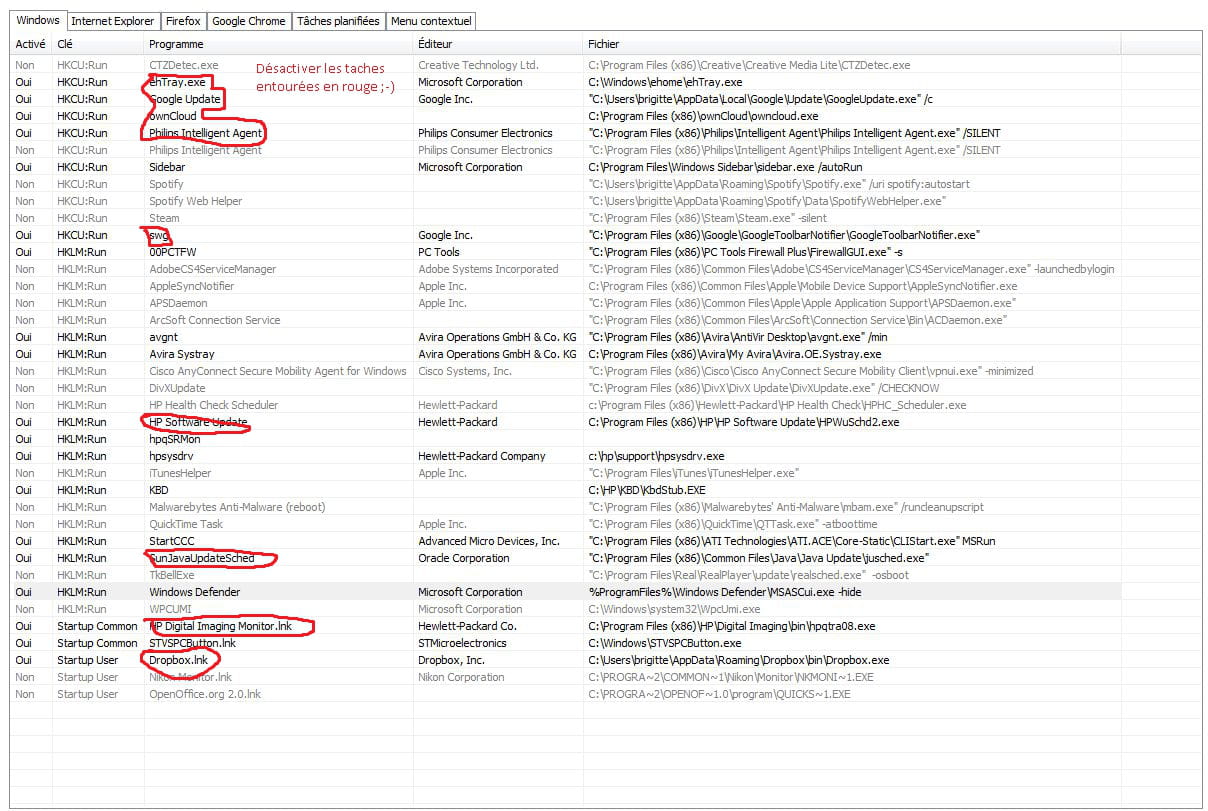Select the HP Software Update program name
The height and width of the screenshot is (811, 1208).
tap(197, 422)
